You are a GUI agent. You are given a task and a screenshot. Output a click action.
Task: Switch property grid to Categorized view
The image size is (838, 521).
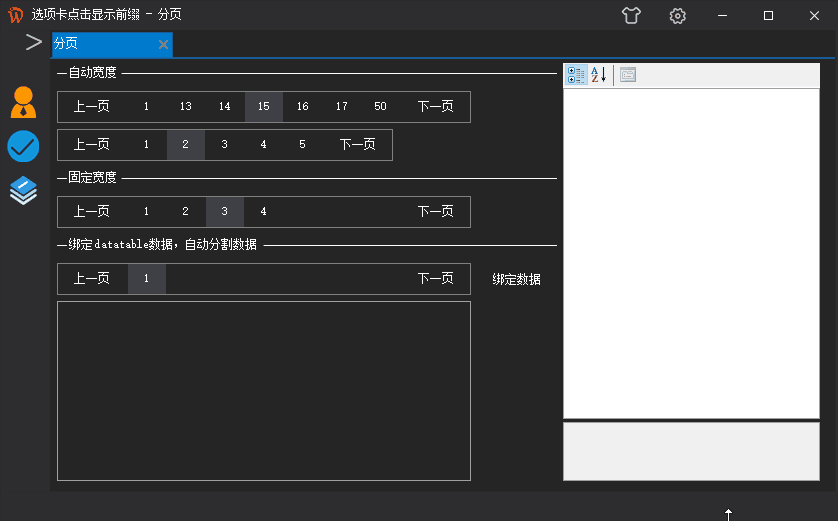pos(576,75)
